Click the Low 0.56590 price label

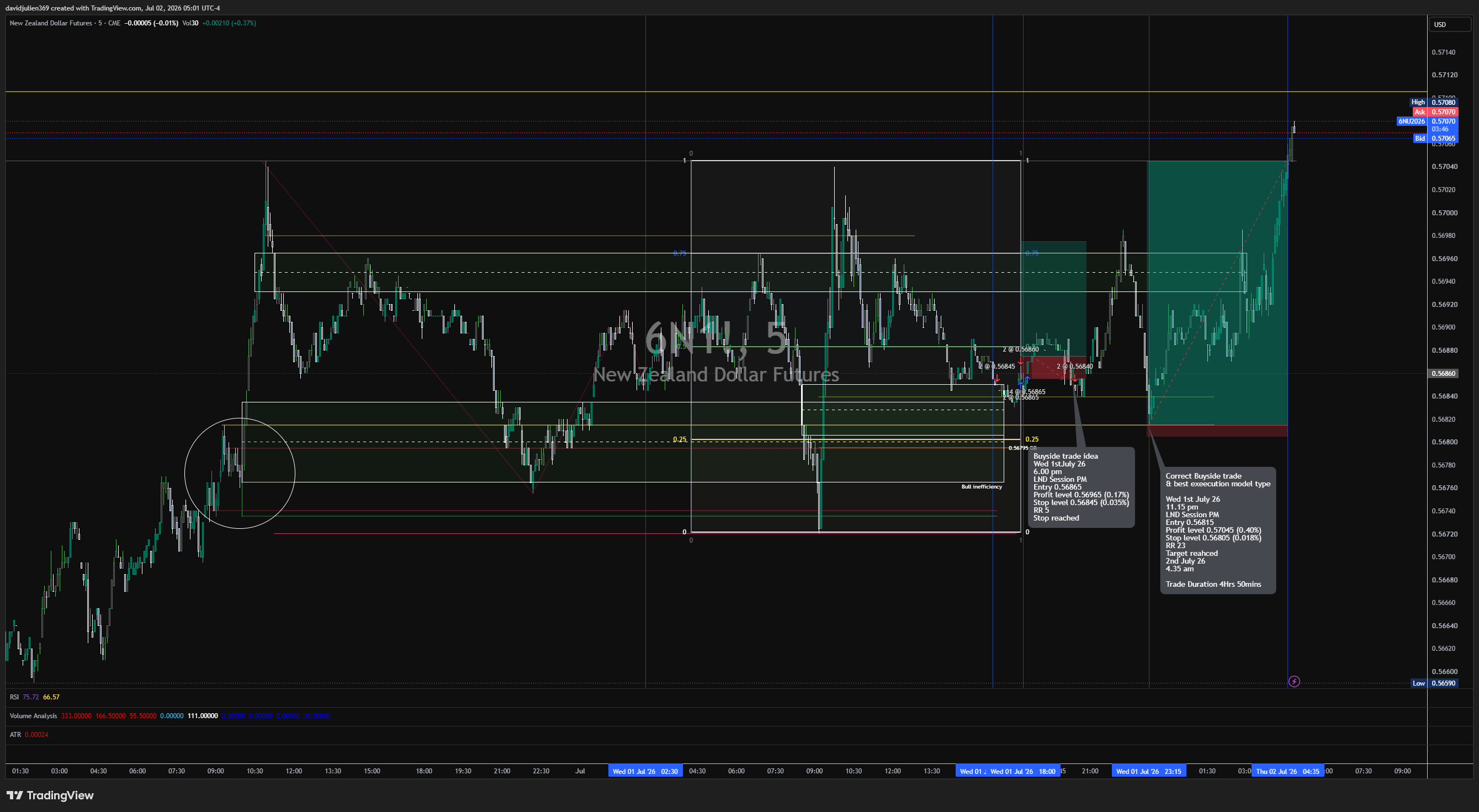tap(1434, 683)
